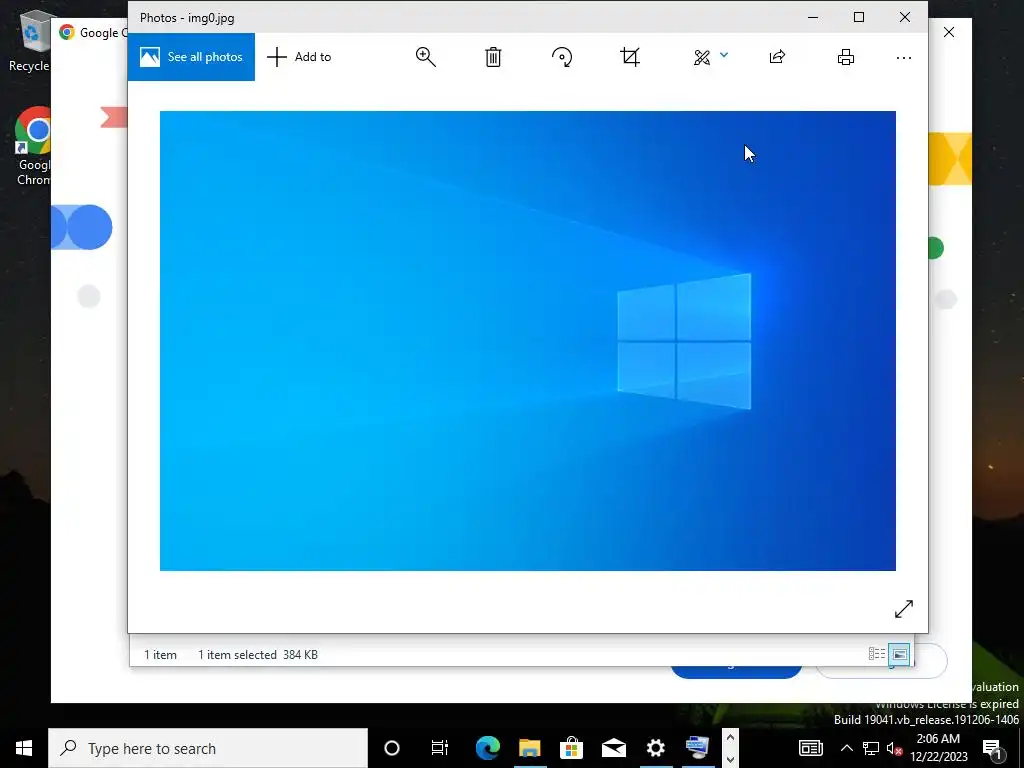The image size is (1024, 768).
Task: Minimize the Photos window
Action: point(813,18)
